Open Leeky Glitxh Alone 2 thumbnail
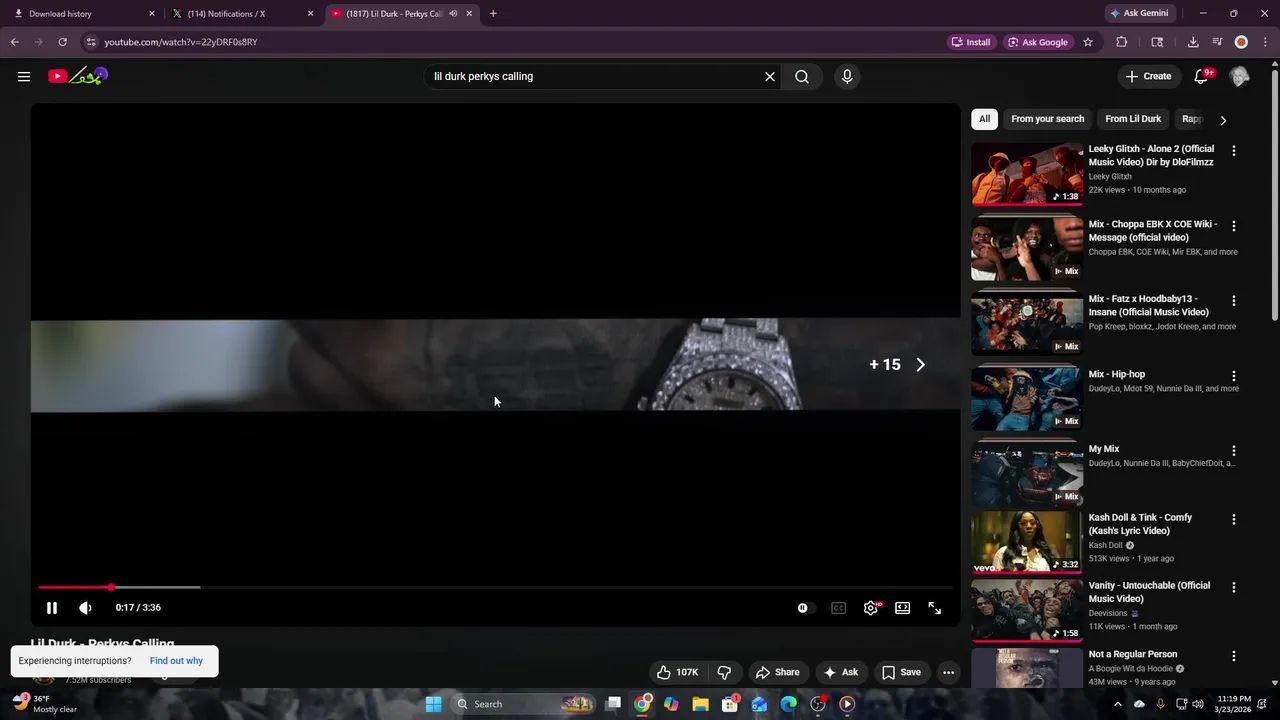 pos(1027,174)
